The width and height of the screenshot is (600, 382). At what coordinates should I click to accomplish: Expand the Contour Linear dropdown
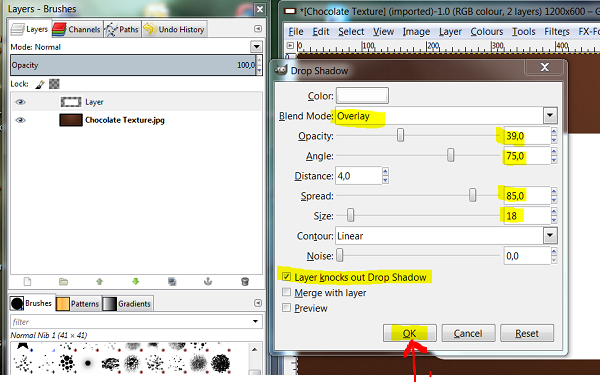tap(446, 236)
